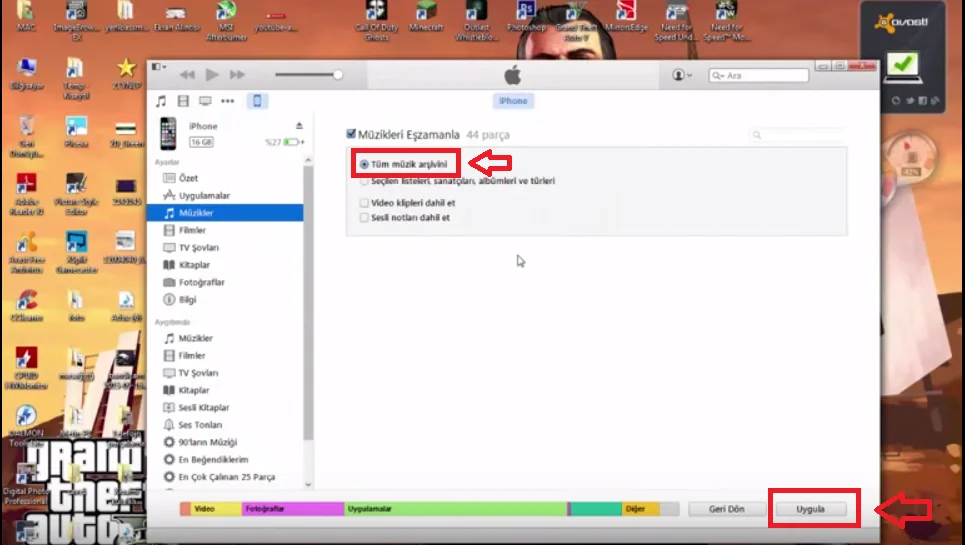Skip to previous track
Viewport: 965px width, 545px height.
[187, 75]
